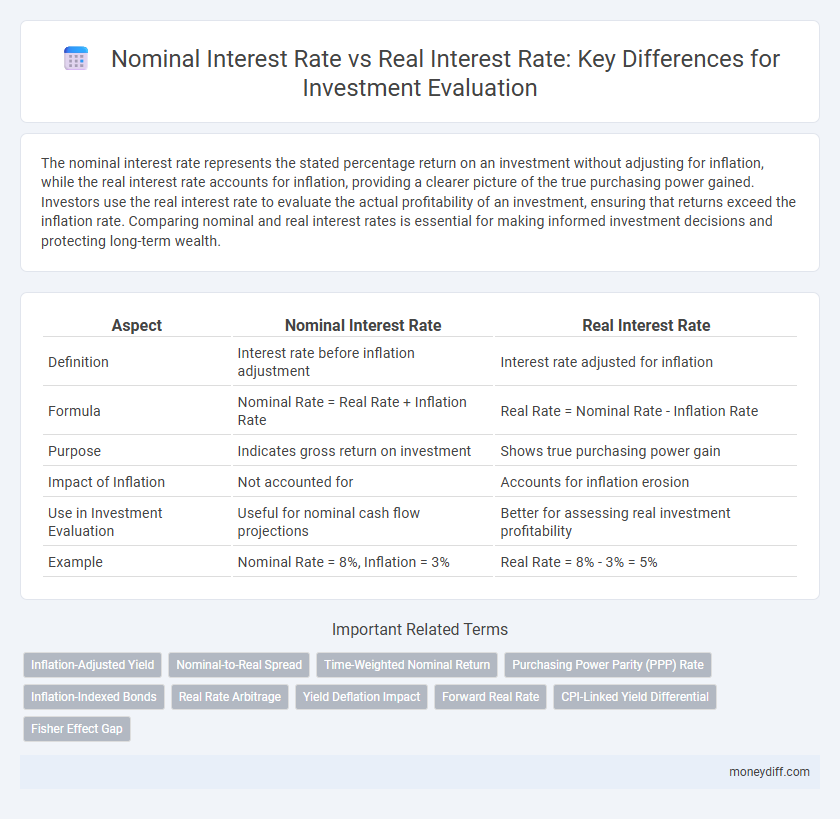
Task: Select the Formula row label
Action: [x=74, y=411]
